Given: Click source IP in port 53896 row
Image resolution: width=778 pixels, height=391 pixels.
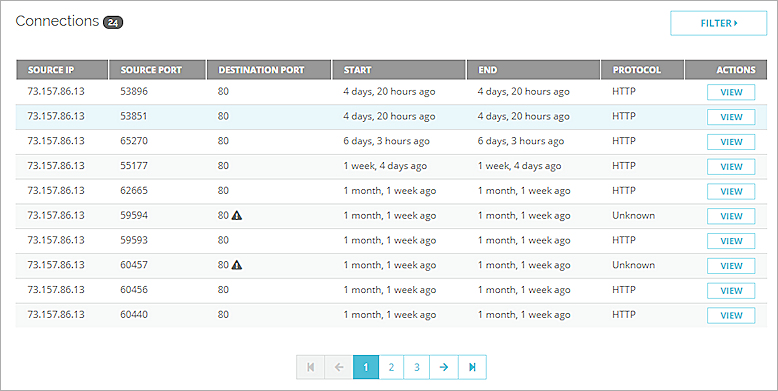Looking at the screenshot, I should click(56, 91).
